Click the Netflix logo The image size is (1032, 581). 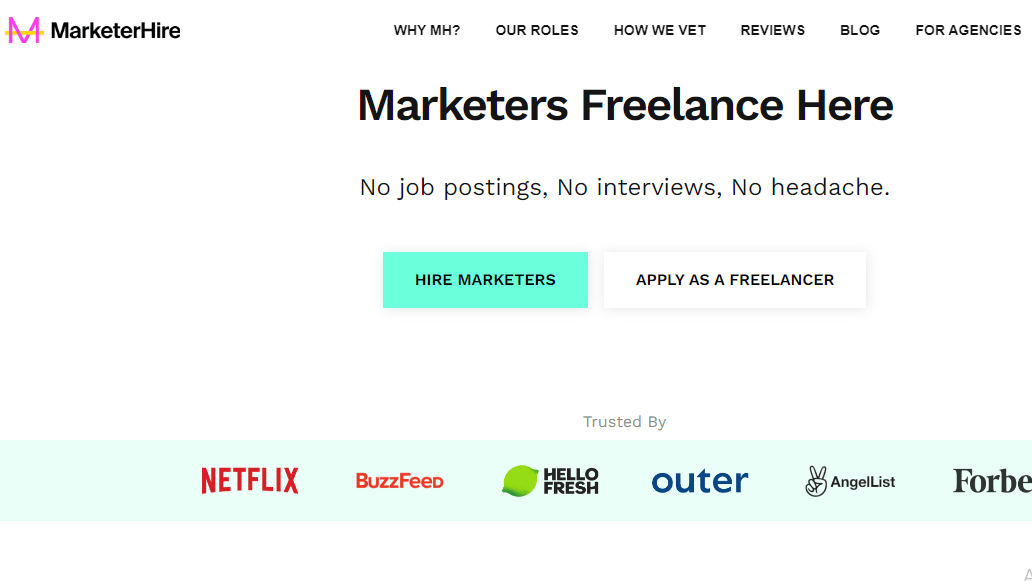click(x=249, y=480)
